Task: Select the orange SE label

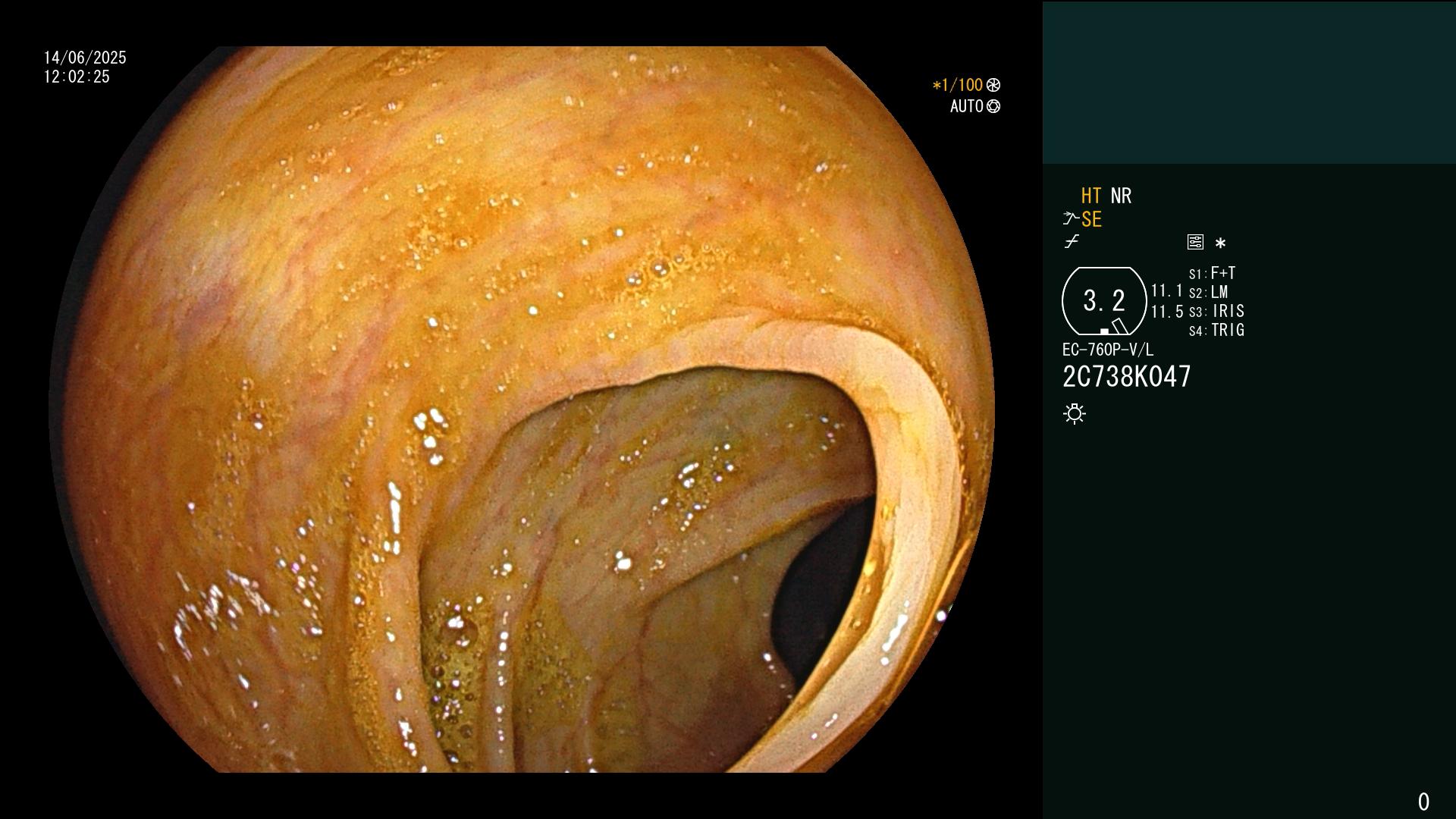Action: (x=1091, y=220)
